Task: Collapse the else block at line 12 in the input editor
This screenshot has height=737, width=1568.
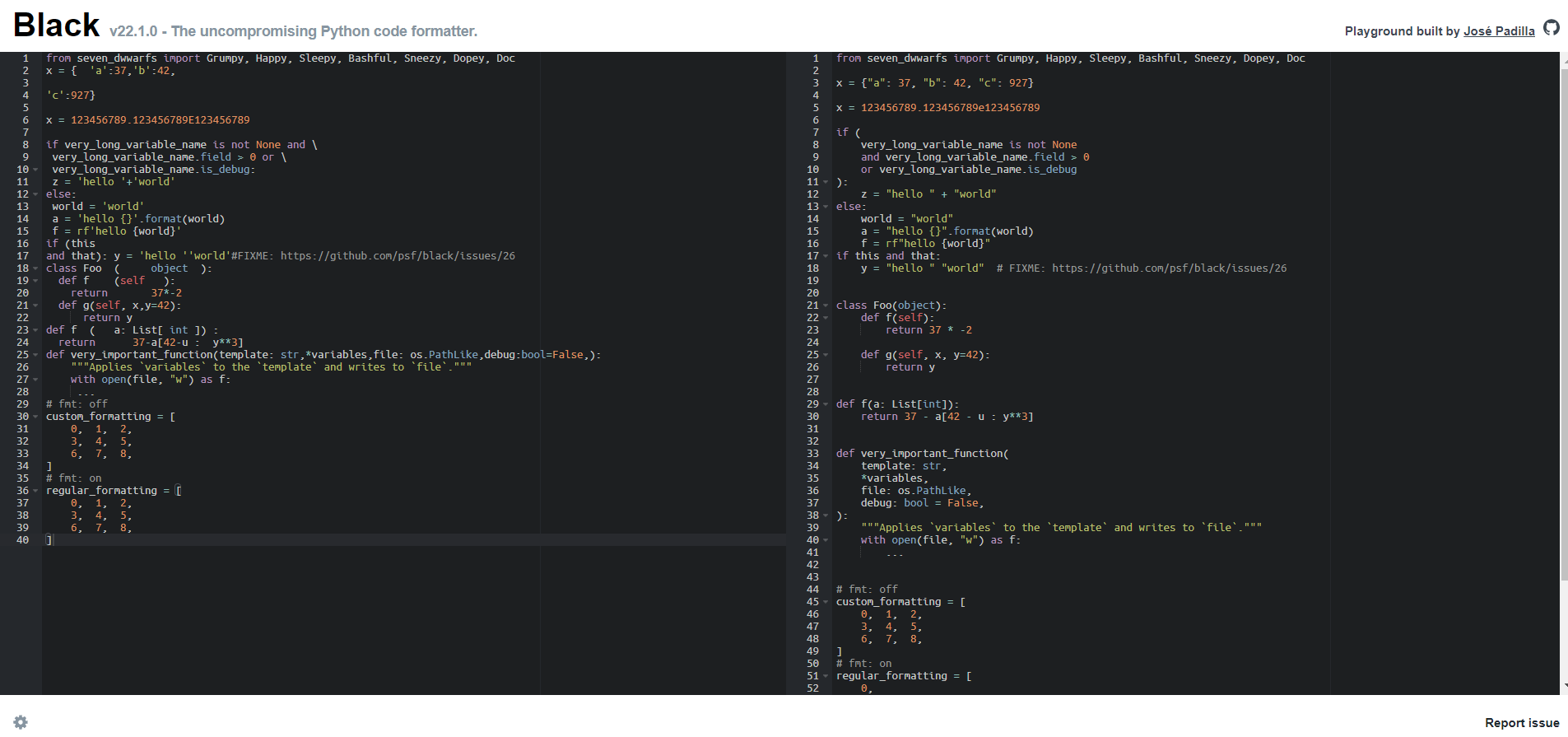Action: 35,194
